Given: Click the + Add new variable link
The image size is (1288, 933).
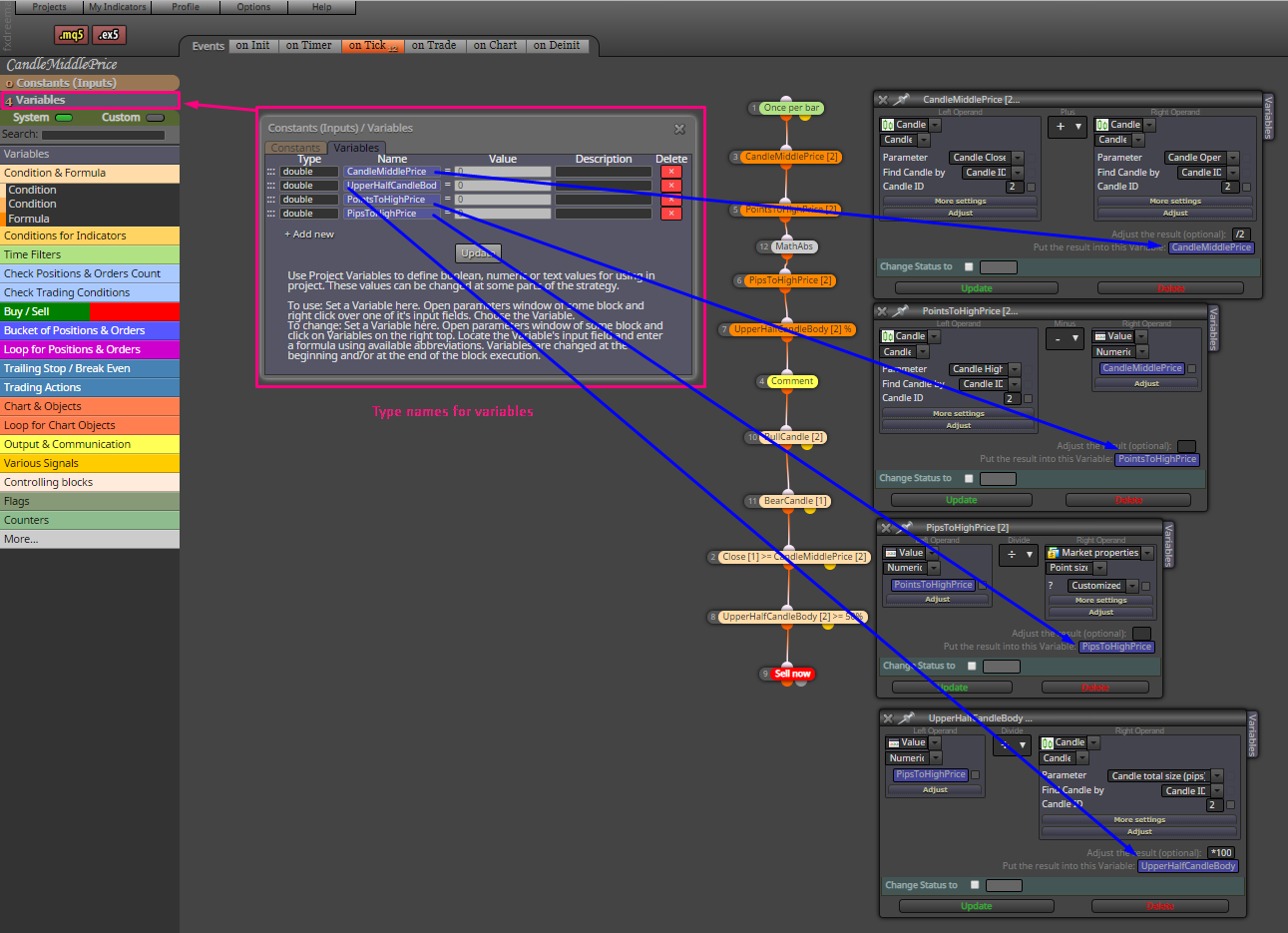Looking at the screenshot, I should 309,234.
